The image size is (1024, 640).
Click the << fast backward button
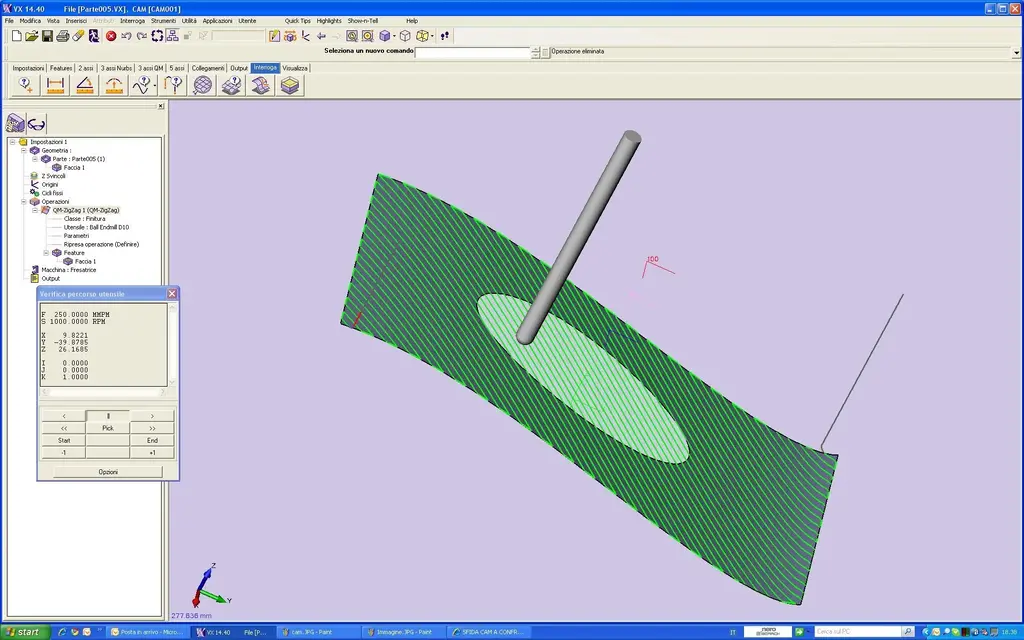point(64,428)
